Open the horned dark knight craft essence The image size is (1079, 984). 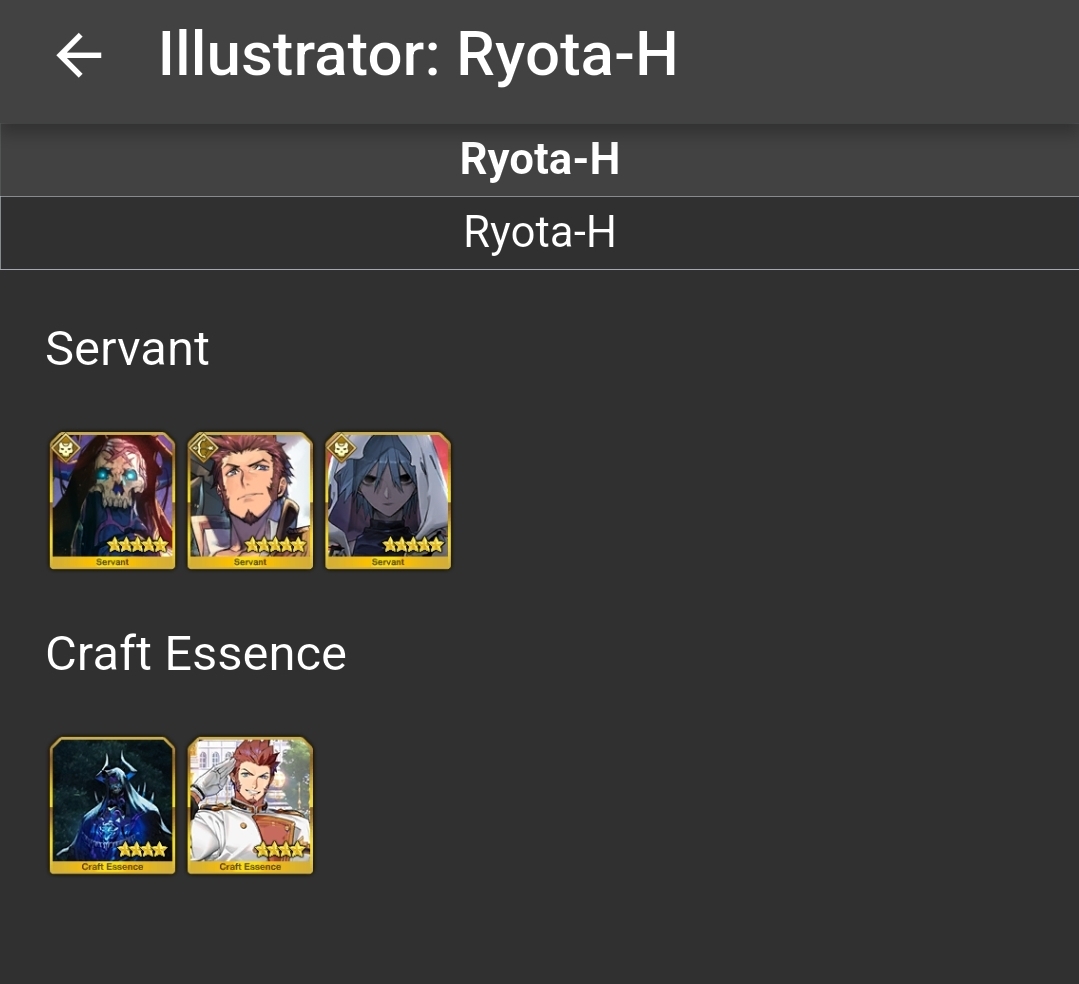click(112, 806)
